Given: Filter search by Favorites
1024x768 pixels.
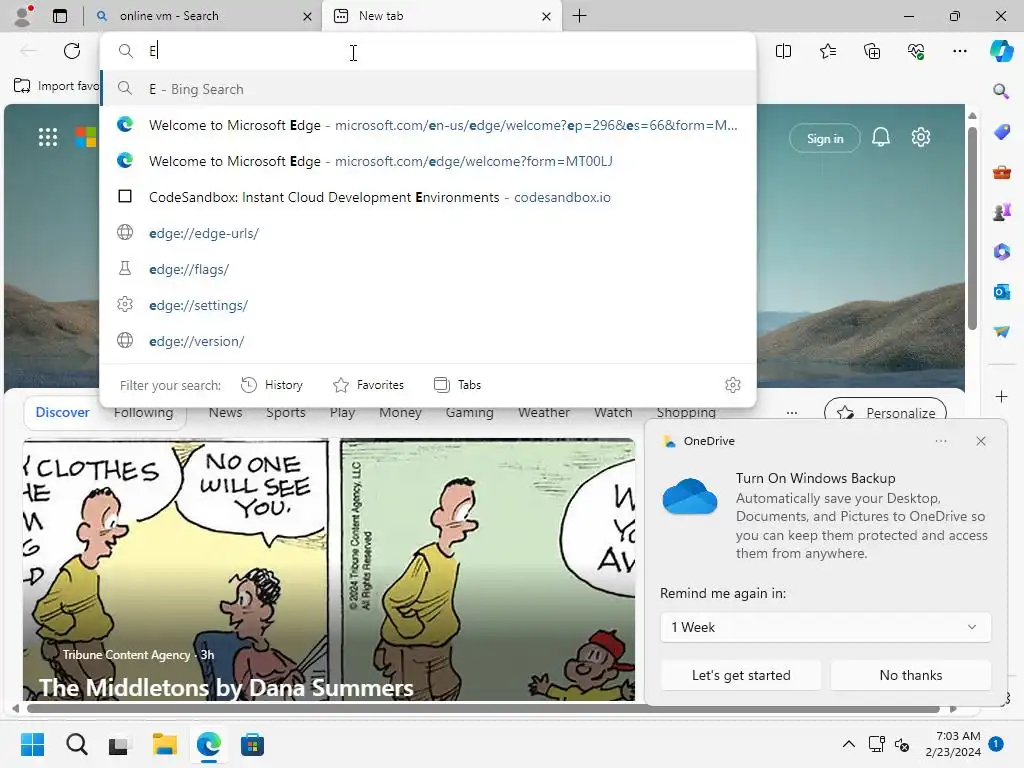Looking at the screenshot, I should pyautogui.click(x=368, y=385).
